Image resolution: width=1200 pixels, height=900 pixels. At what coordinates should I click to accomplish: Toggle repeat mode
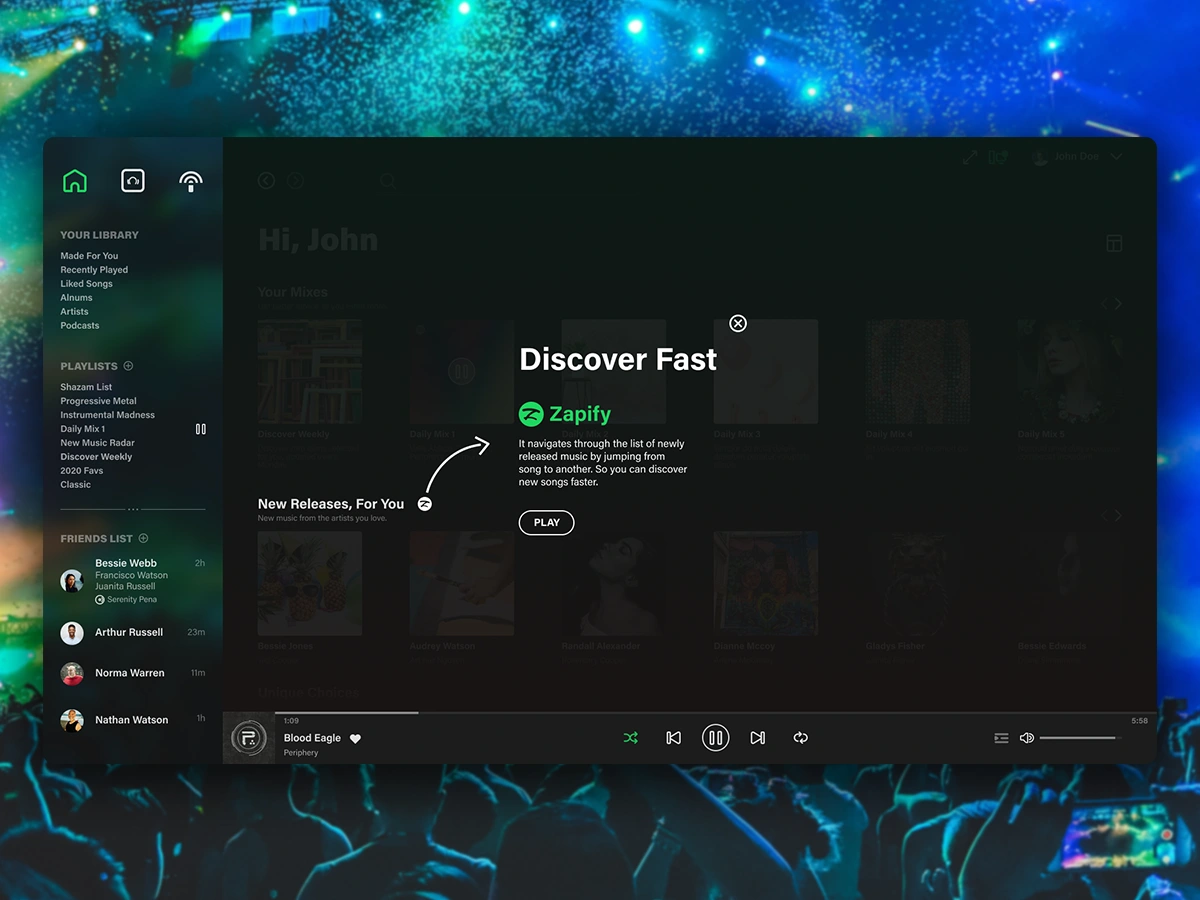click(801, 738)
